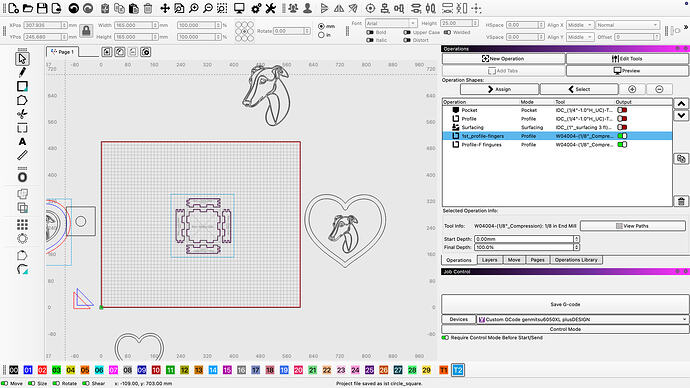Select the Operations bottom tab

click(x=459, y=260)
